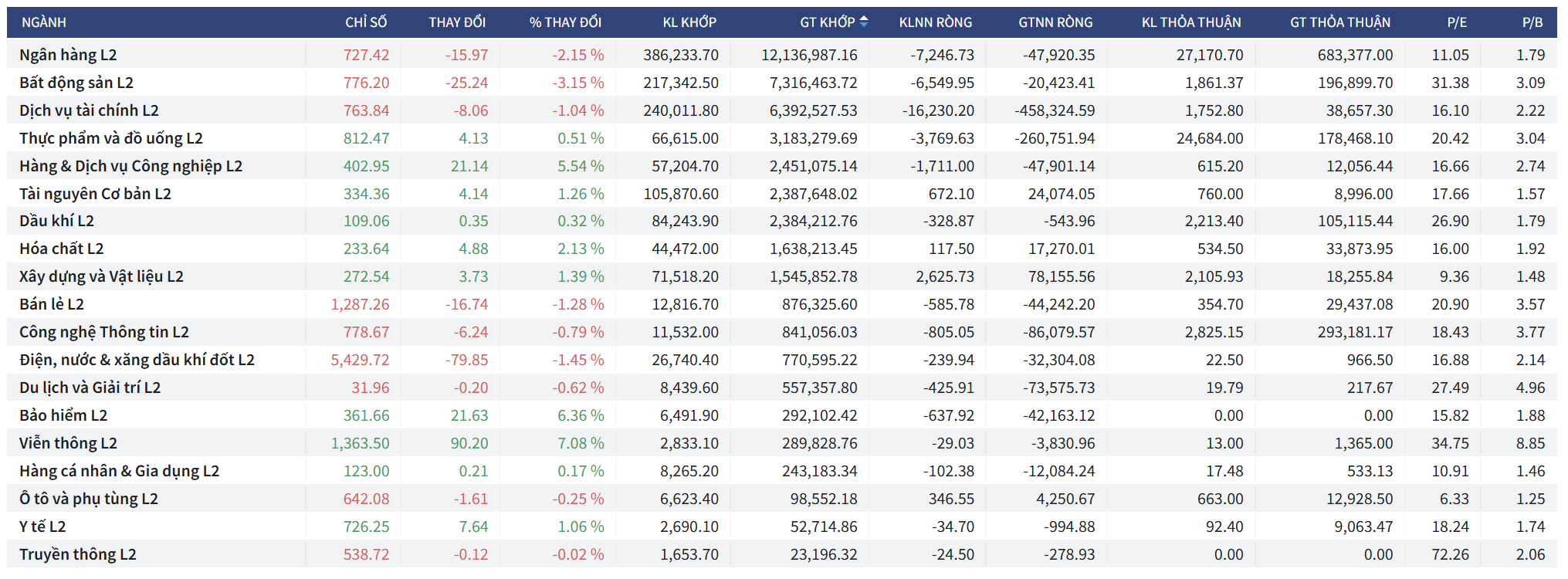Viewport: 1568px width, 579px height.
Task: Open the Ngân hàng L2 sector row
Action: click(68, 55)
